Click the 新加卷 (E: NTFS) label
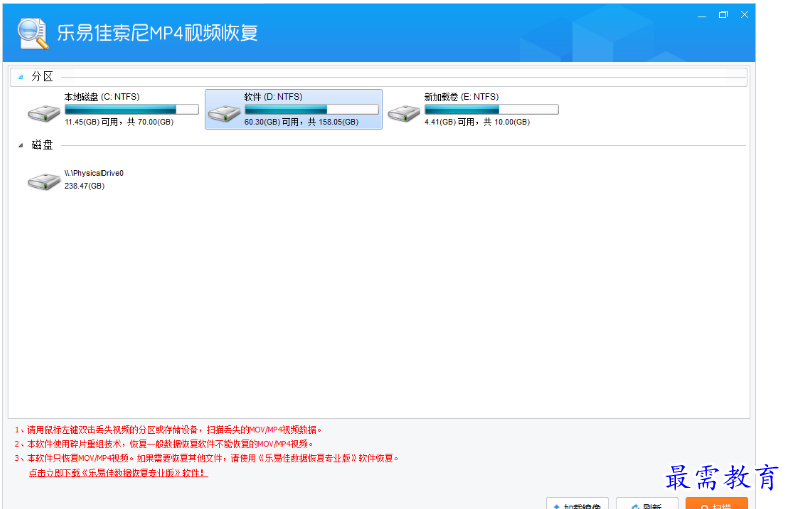 tap(461, 96)
